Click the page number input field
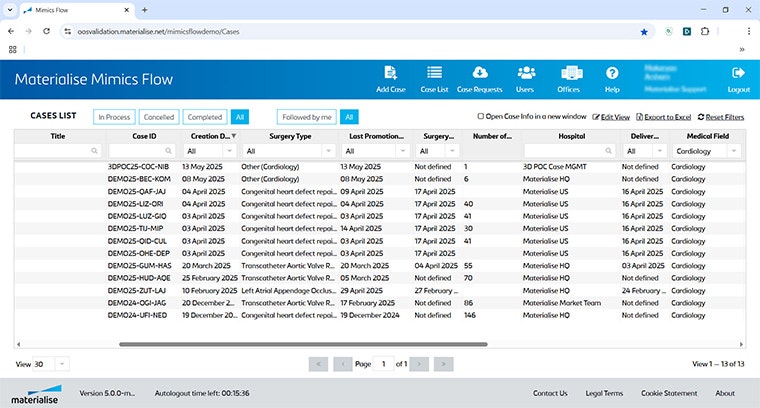760x408 pixels. (383, 364)
